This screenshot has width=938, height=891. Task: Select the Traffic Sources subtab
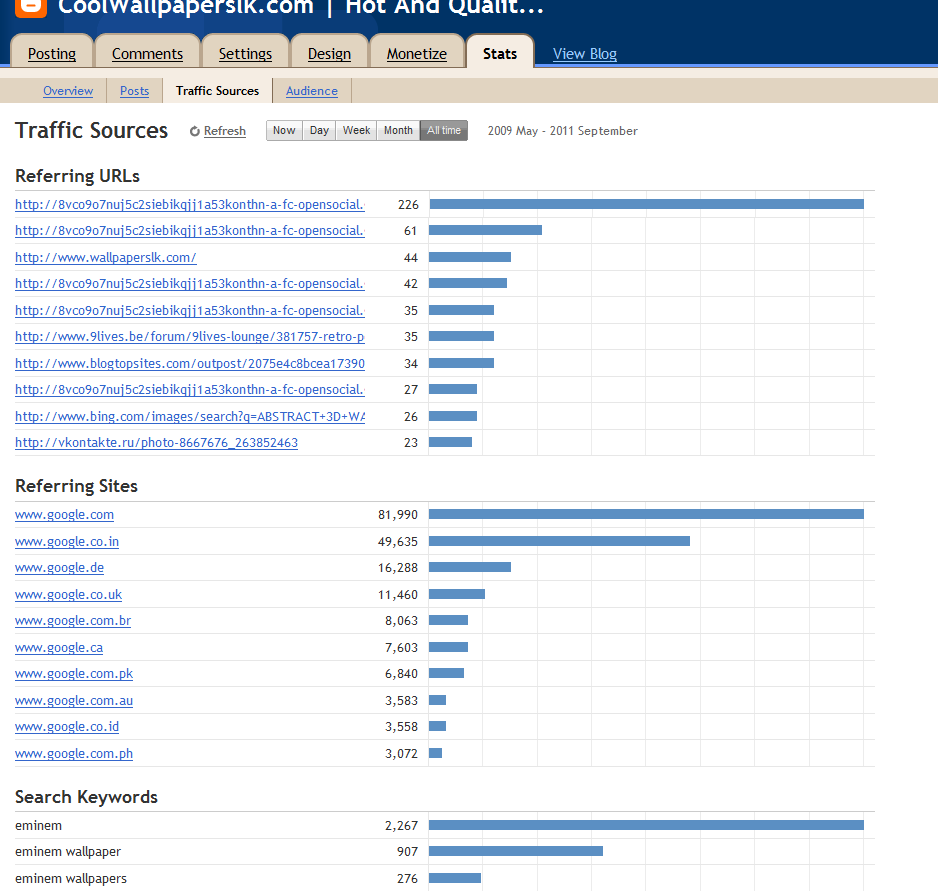(217, 91)
